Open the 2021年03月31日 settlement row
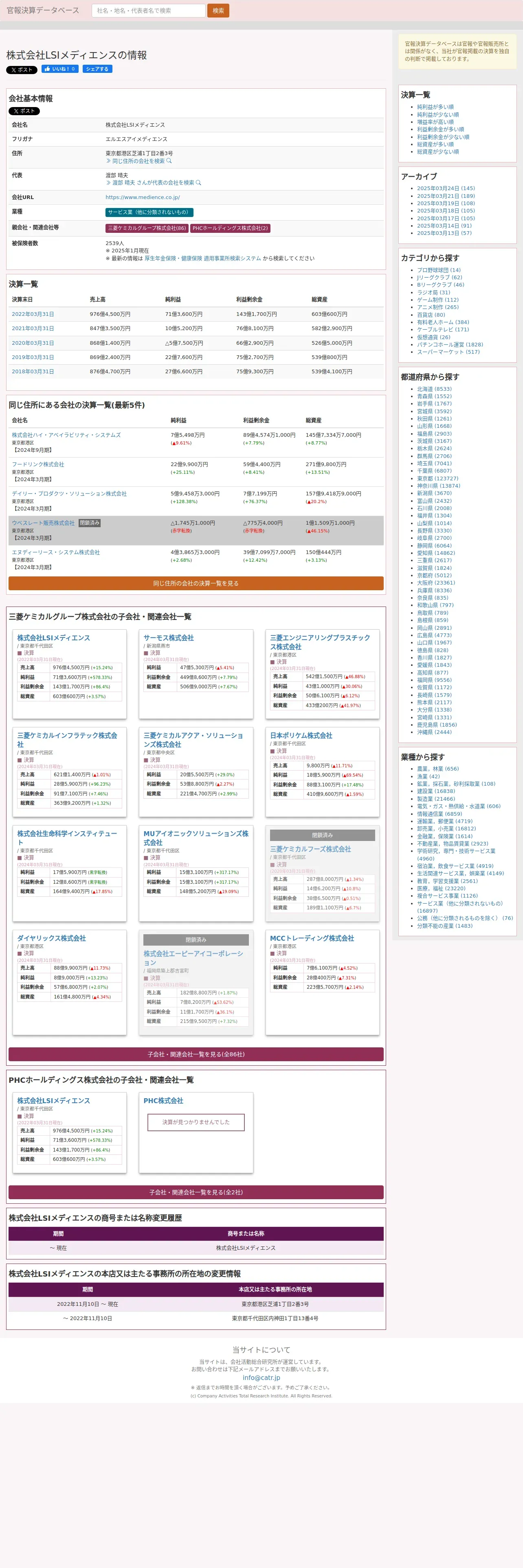Viewport: 523px width, 1568px height. tap(33, 328)
